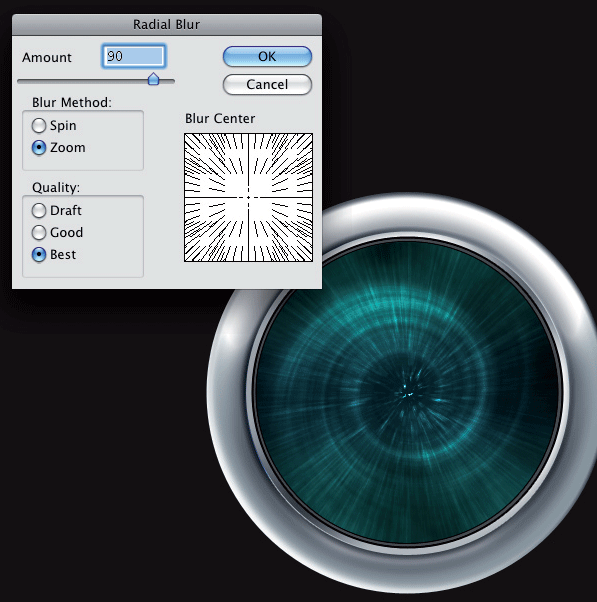Screen dimensions: 597x602
Task: Click the slider track left of the handle
Action: point(83,81)
